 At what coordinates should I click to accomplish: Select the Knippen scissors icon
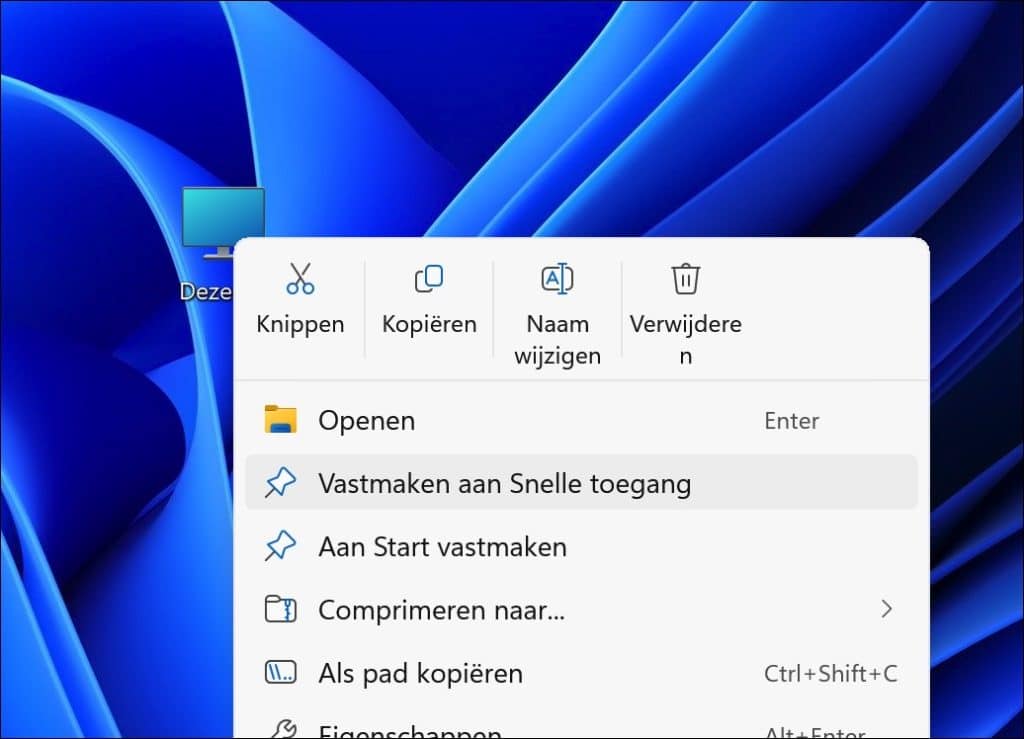click(299, 278)
